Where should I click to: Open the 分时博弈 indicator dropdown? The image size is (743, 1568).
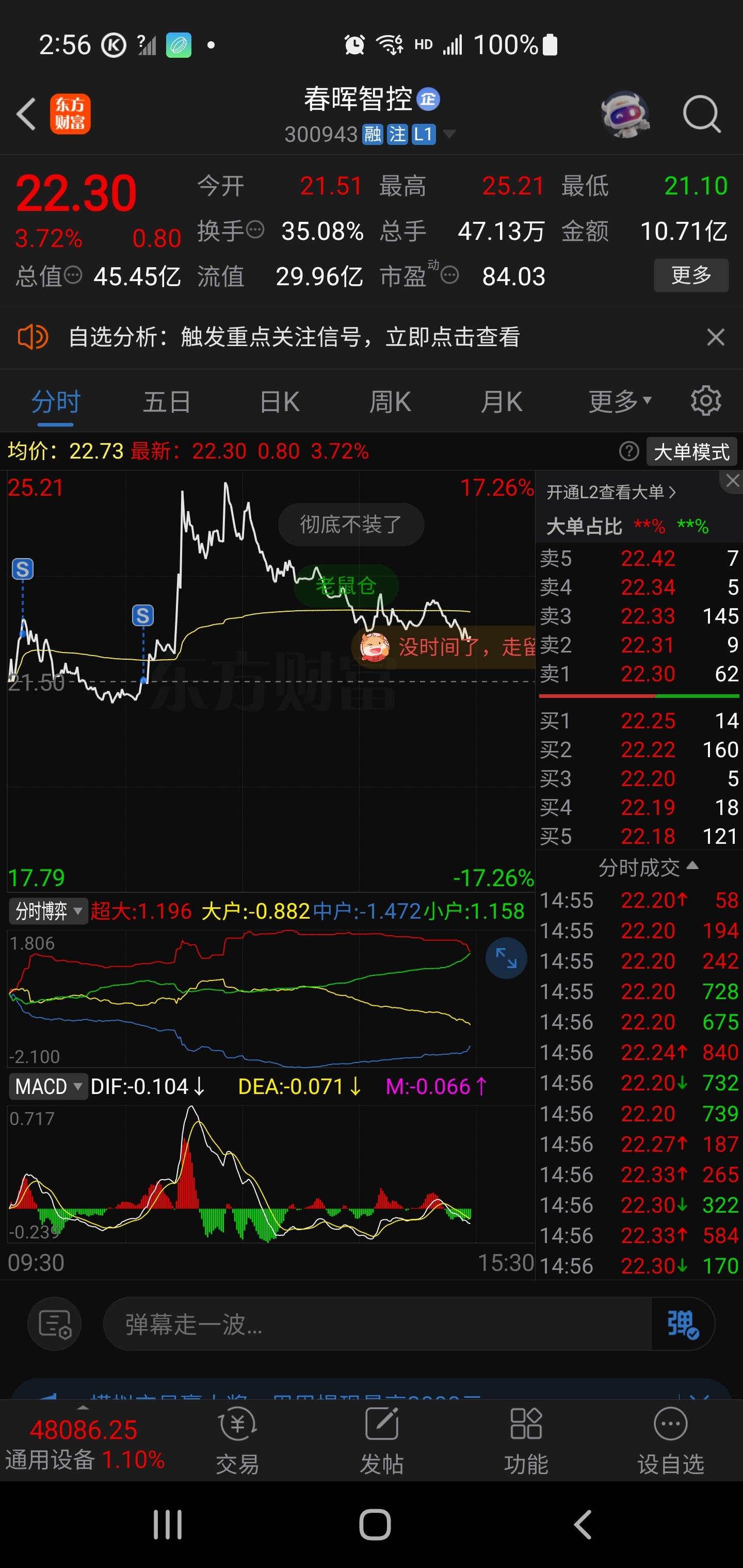pyautogui.click(x=47, y=911)
